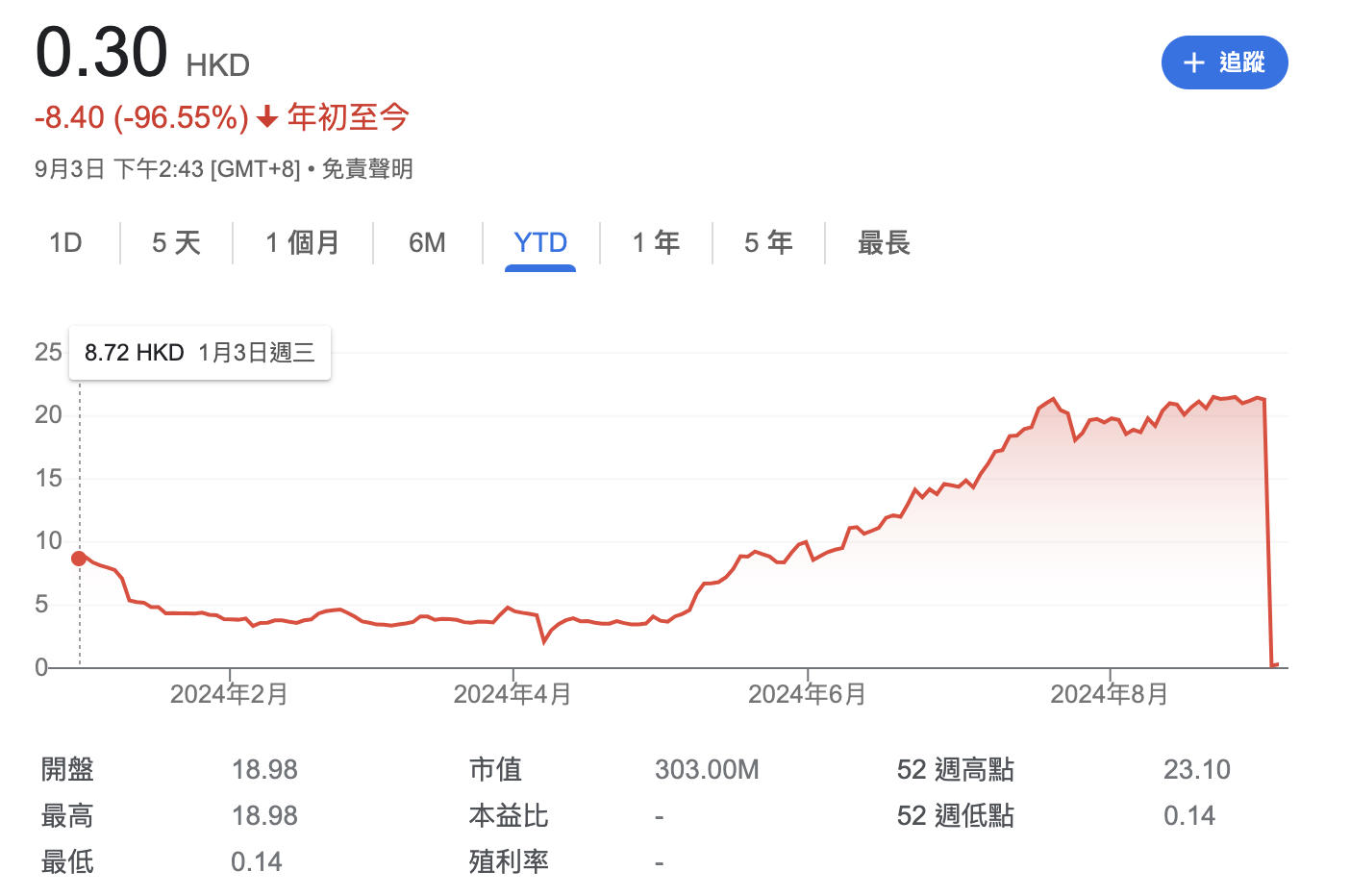Click the plus icon in 追蹤 button
Screen dimensions: 1350x896
[1193, 62]
